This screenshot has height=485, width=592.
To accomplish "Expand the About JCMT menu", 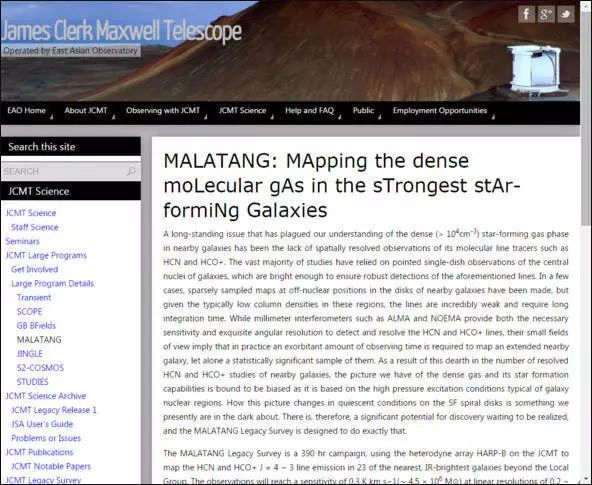I will [86, 111].
